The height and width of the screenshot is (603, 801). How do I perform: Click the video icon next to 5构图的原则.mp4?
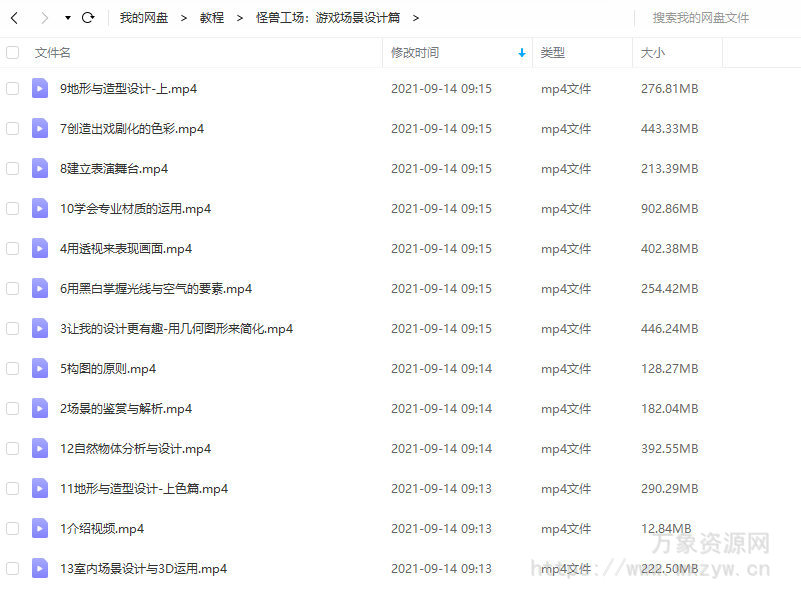[x=40, y=368]
